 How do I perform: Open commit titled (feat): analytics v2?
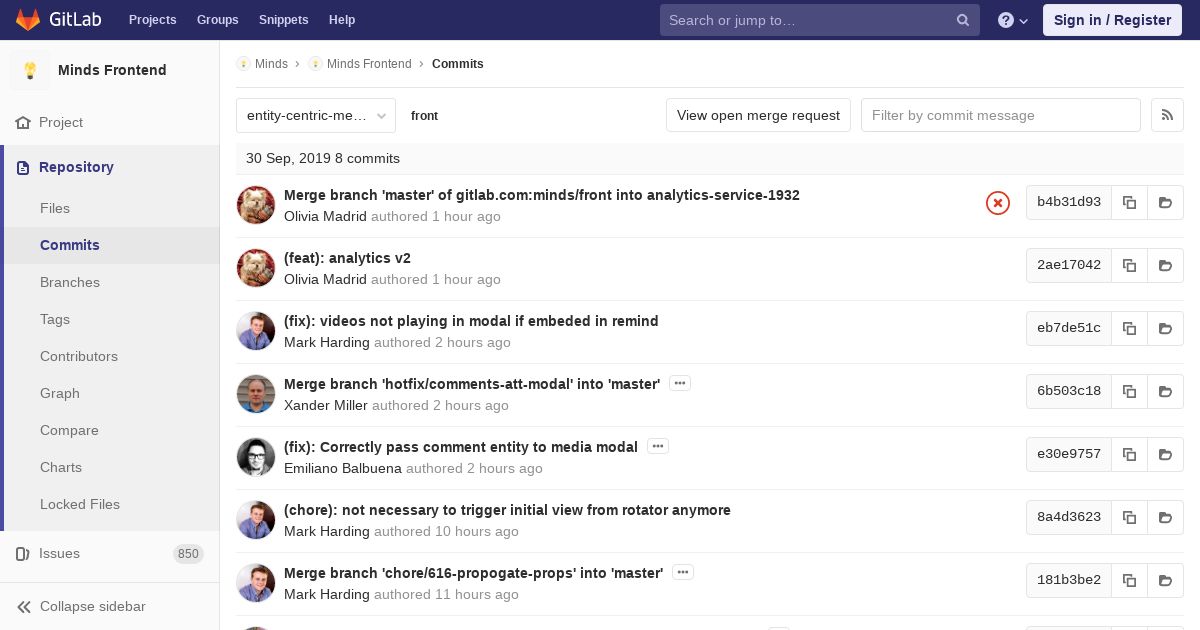point(347,258)
